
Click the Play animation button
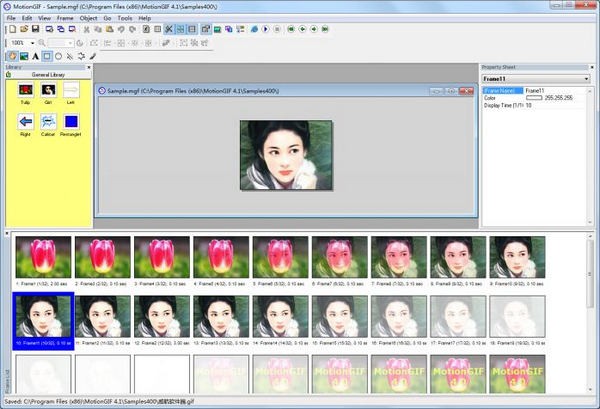pyautogui.click(x=265, y=29)
